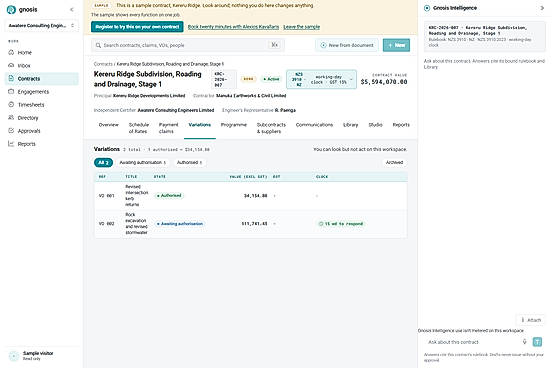Select the All 2 filter pill
552x368 pixels.
point(104,162)
